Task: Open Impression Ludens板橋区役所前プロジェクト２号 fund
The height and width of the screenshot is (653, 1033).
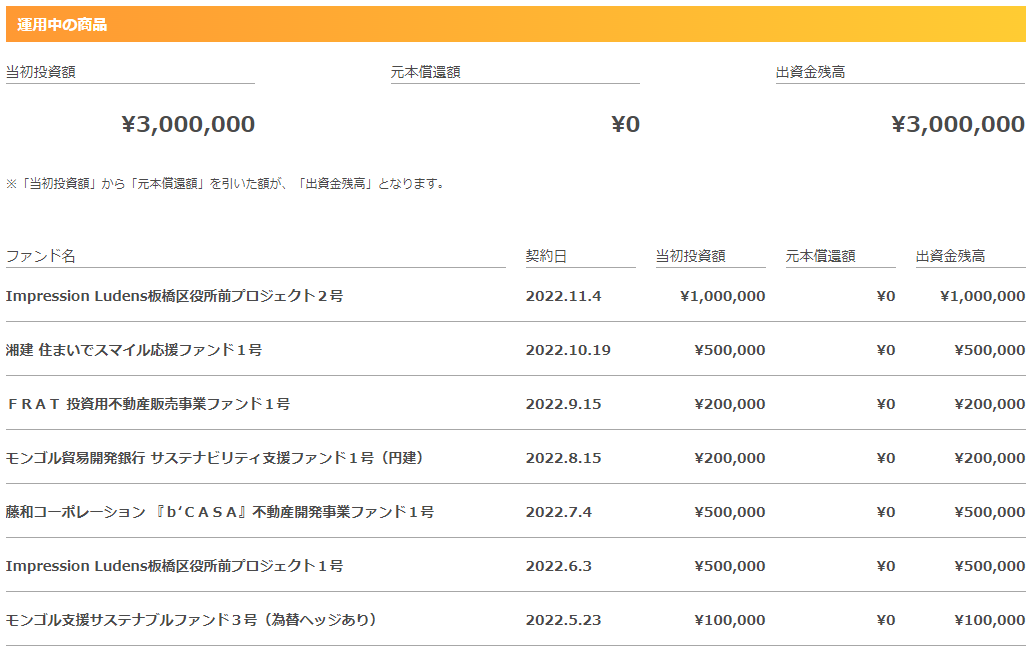Action: click(x=175, y=296)
